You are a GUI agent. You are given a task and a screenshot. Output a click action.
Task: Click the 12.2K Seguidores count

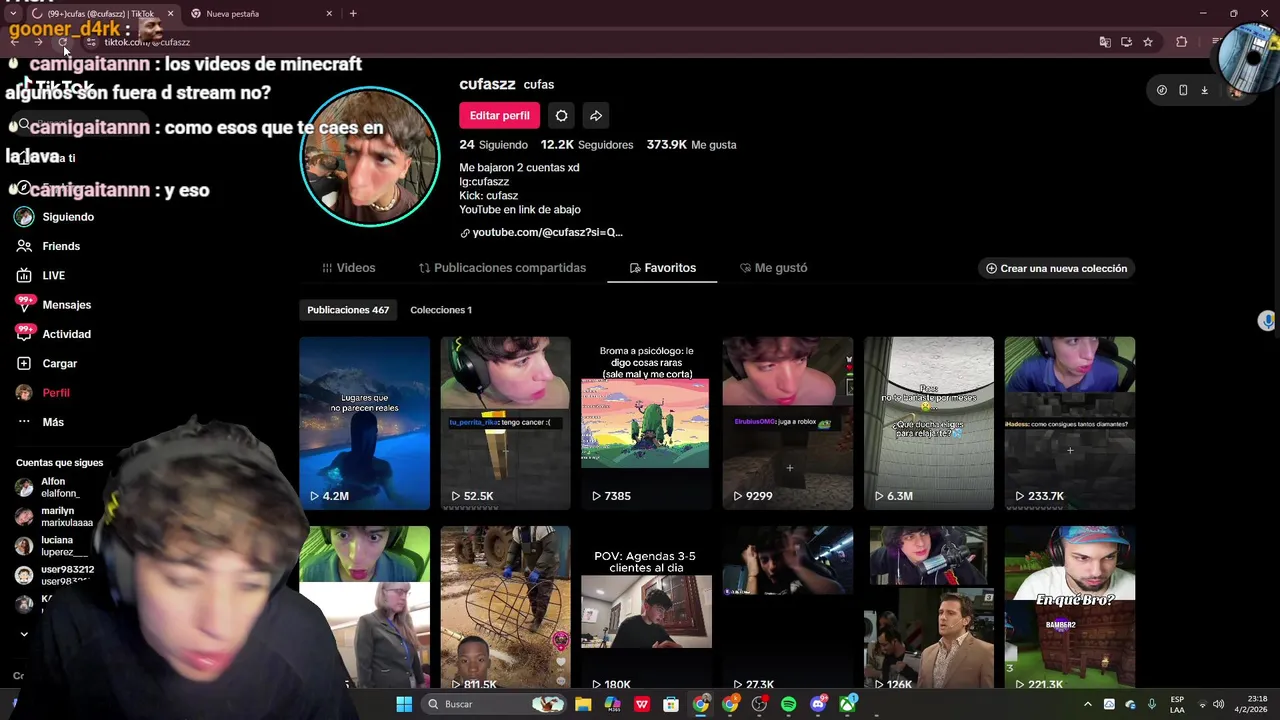coord(587,145)
